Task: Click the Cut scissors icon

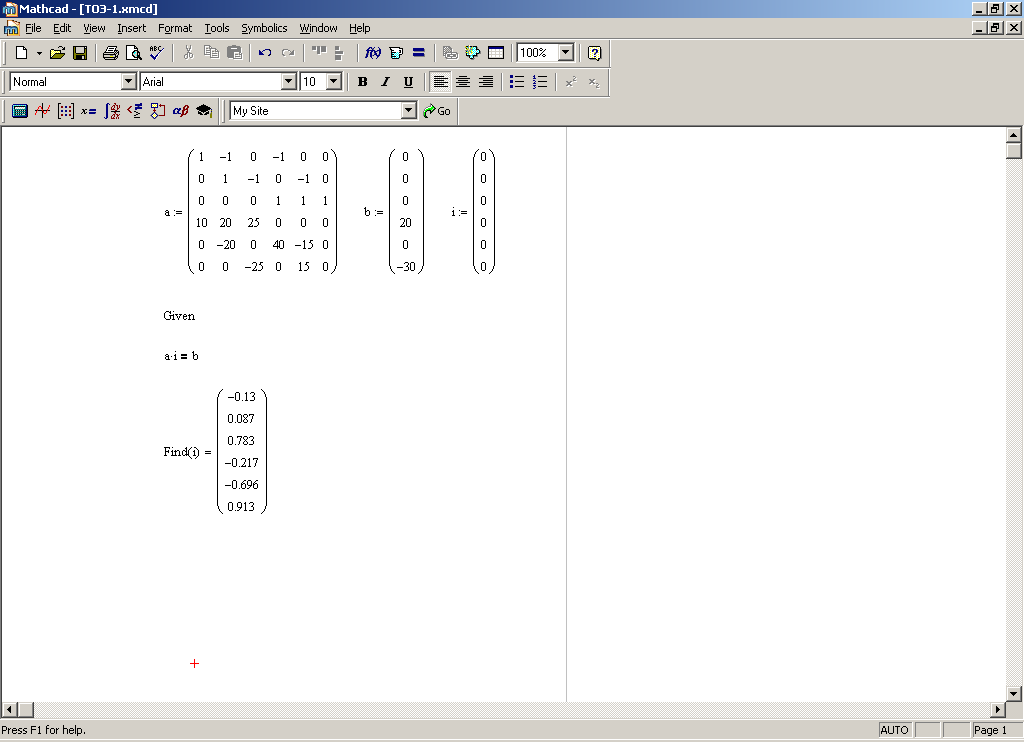Action: [x=189, y=53]
